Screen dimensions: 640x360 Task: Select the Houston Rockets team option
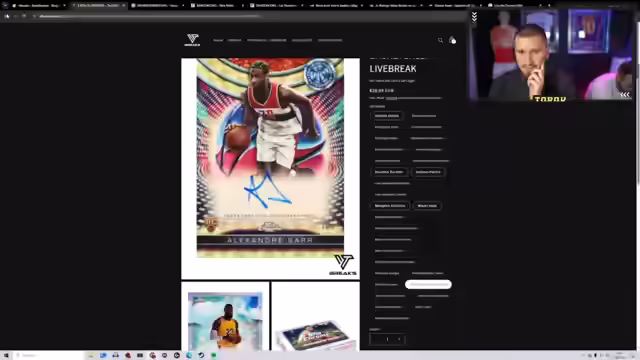[389, 172]
